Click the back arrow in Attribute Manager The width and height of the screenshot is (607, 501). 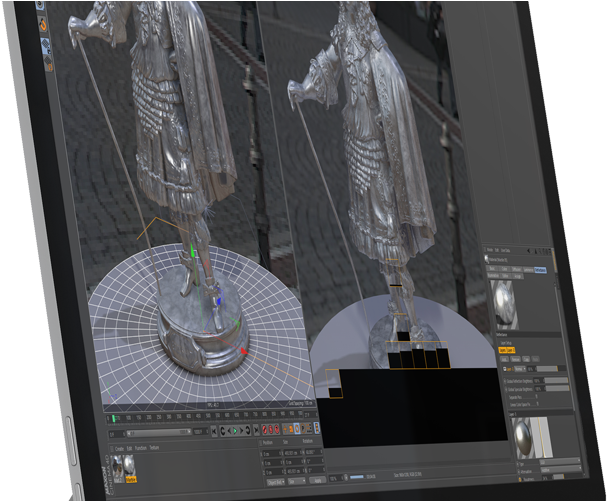point(529,251)
